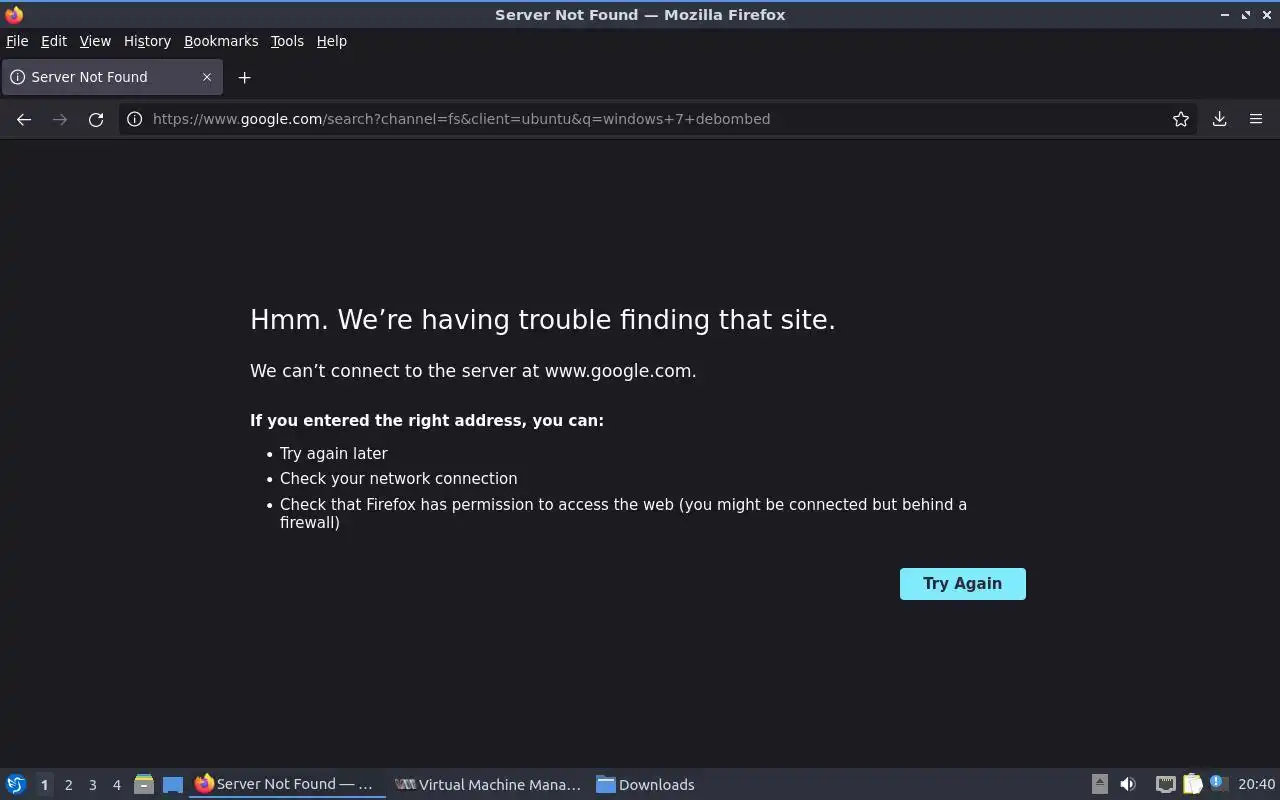Switch to workspace 4
Image resolution: width=1280 pixels, height=800 pixels.
(x=116, y=785)
